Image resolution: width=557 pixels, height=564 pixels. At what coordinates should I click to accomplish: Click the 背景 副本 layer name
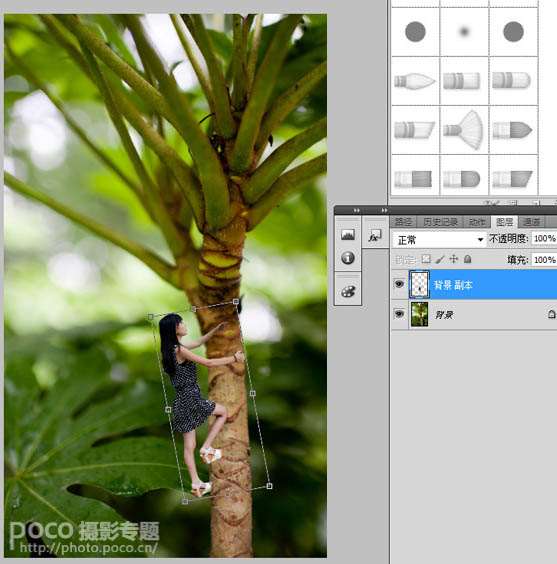coord(452,285)
